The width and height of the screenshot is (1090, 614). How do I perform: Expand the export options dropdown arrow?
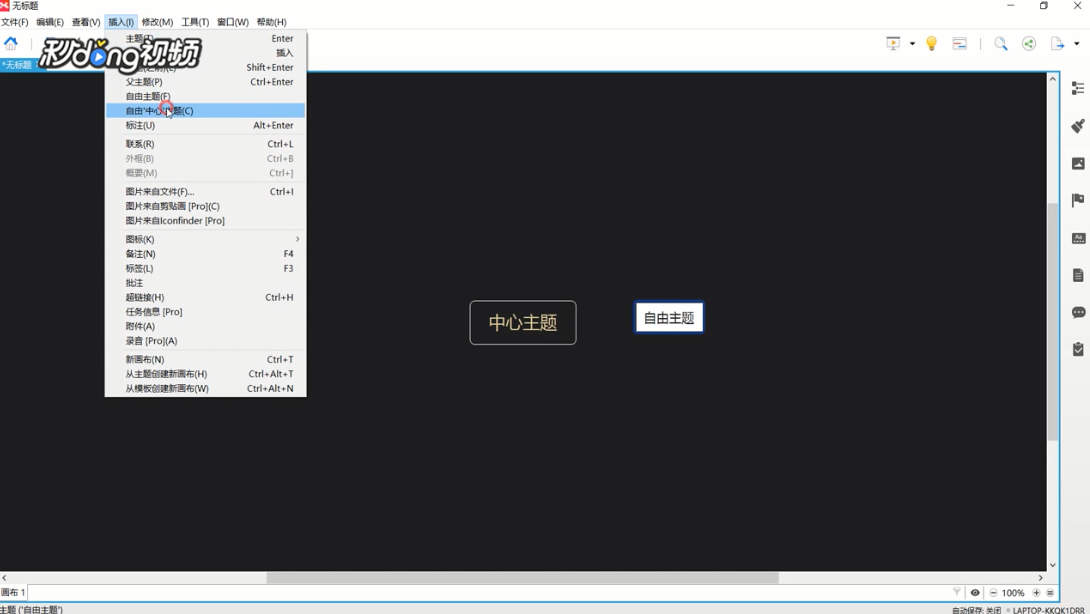click(x=1077, y=44)
